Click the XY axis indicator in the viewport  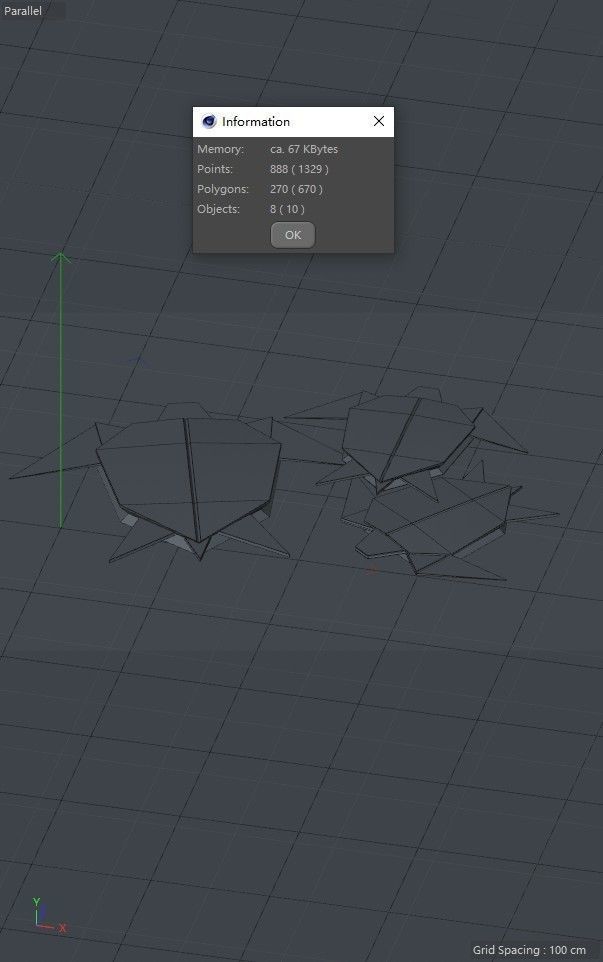(48, 915)
